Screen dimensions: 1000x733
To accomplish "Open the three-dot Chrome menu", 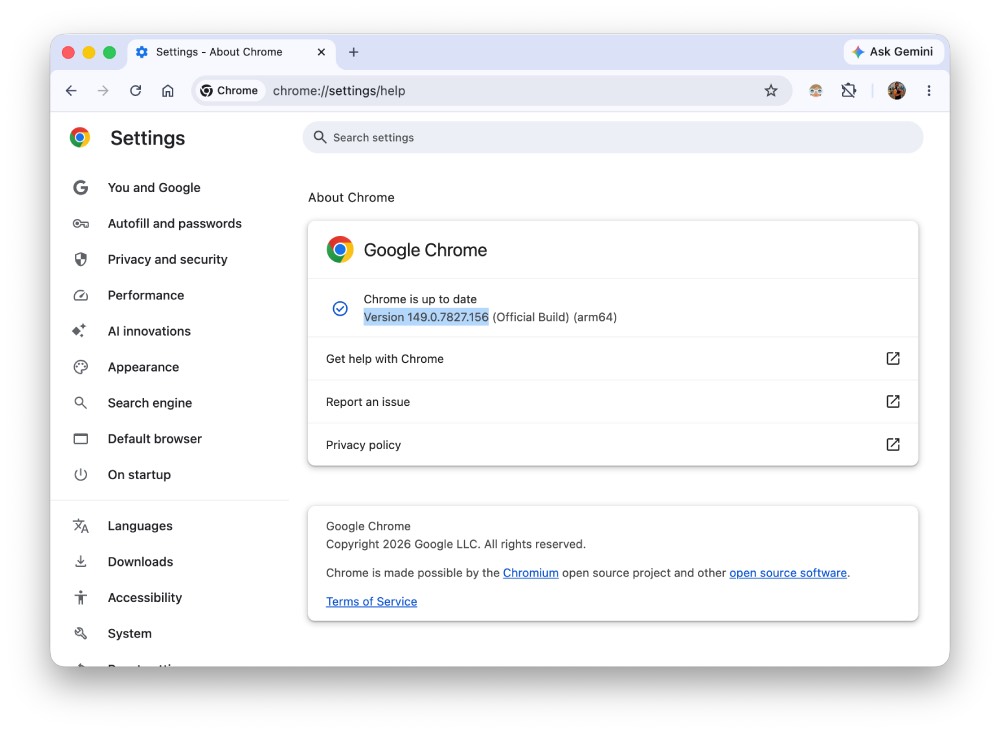I will [929, 91].
